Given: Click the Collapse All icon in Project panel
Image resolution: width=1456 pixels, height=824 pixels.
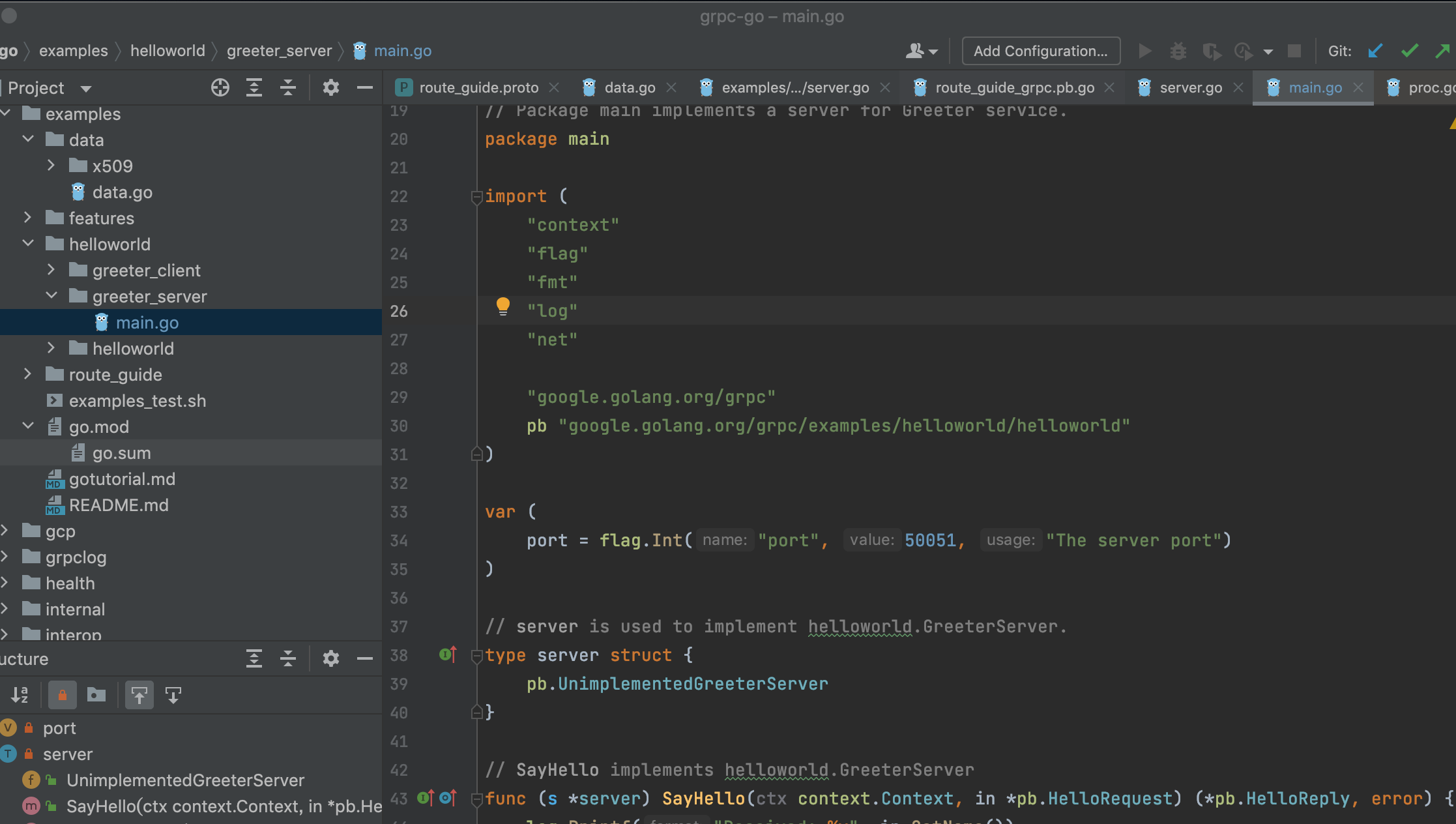Looking at the screenshot, I should [x=288, y=87].
